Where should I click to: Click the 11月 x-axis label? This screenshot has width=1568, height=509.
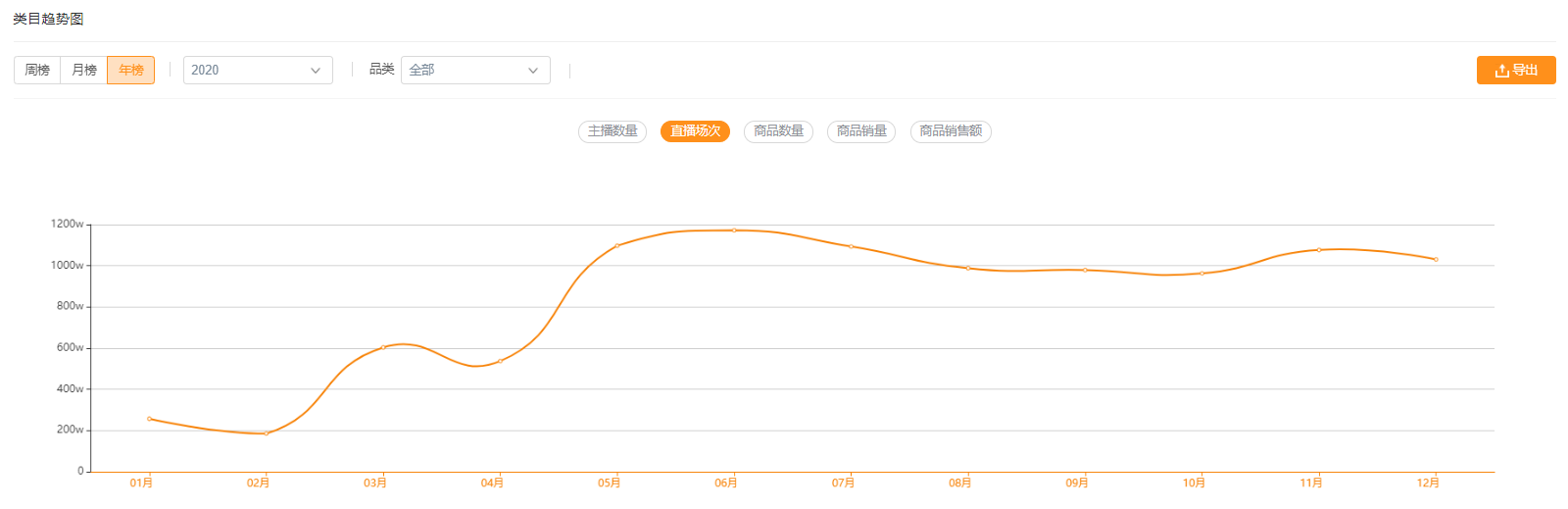(1311, 483)
